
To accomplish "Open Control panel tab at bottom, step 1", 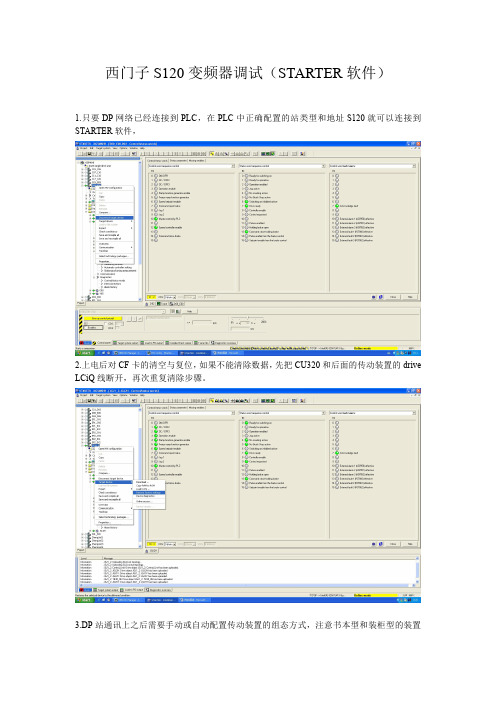I will 101,342.
